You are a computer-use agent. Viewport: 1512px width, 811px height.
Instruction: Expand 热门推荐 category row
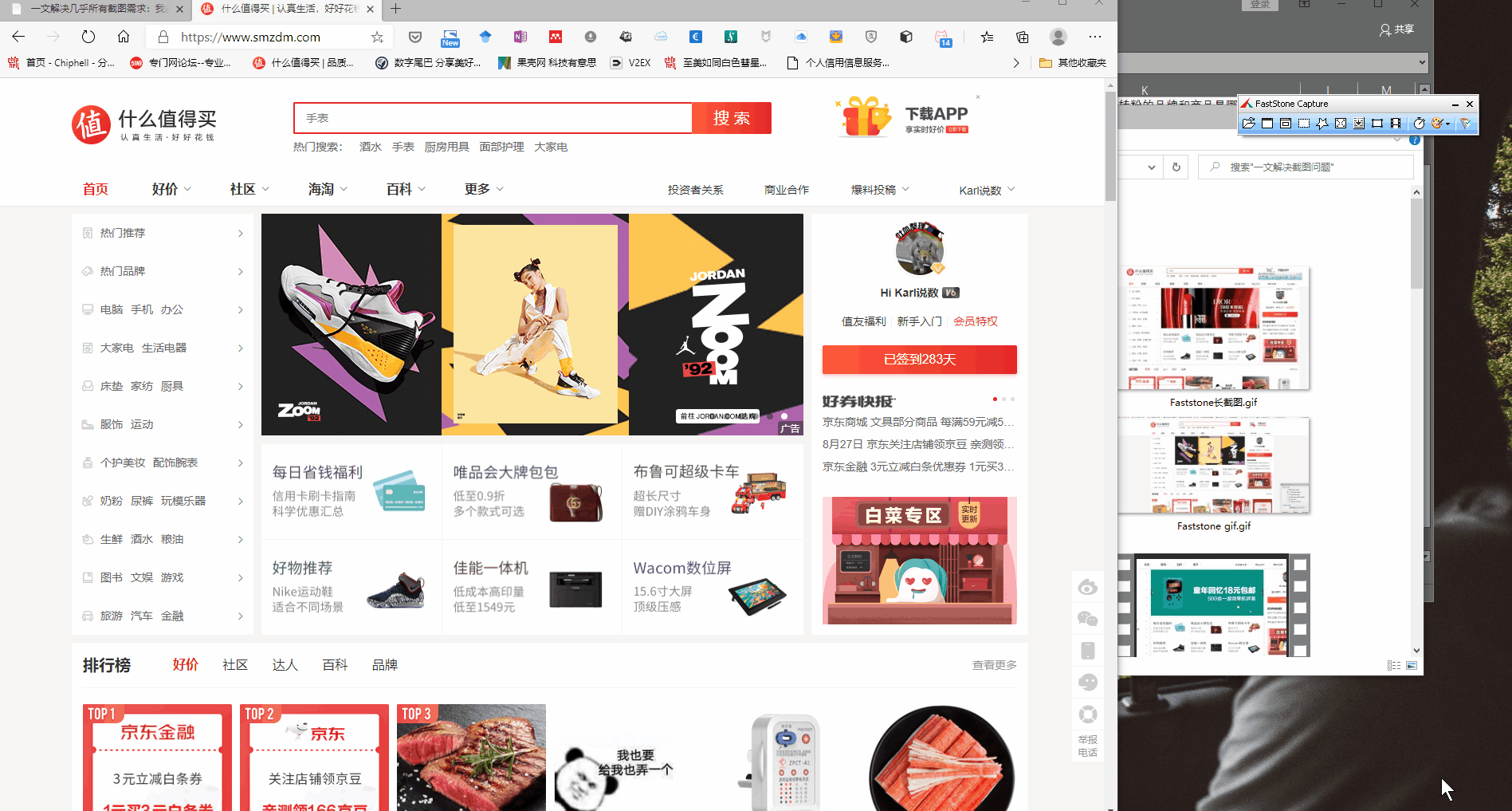[x=163, y=233]
